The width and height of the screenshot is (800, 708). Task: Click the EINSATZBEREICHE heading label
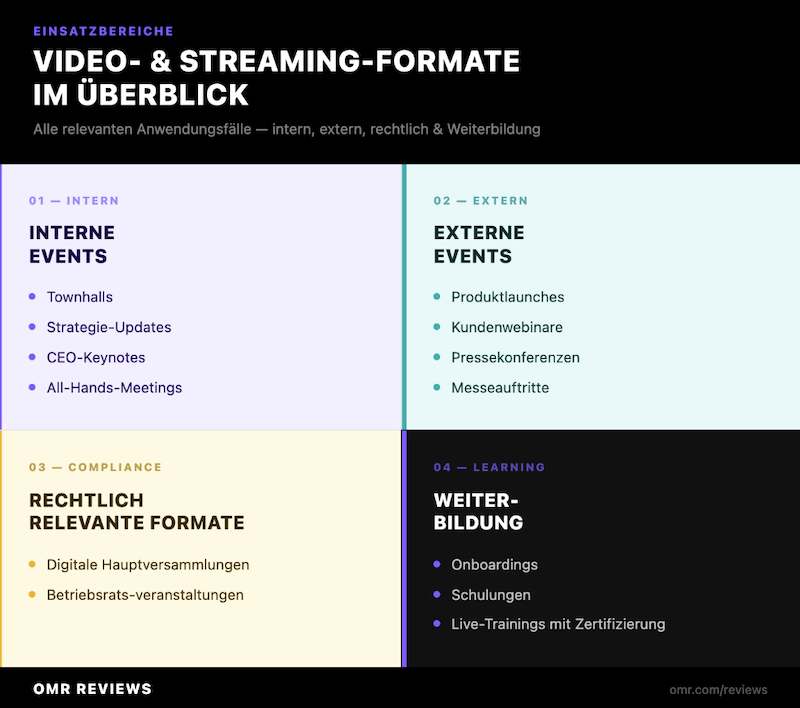pyautogui.click(x=104, y=31)
